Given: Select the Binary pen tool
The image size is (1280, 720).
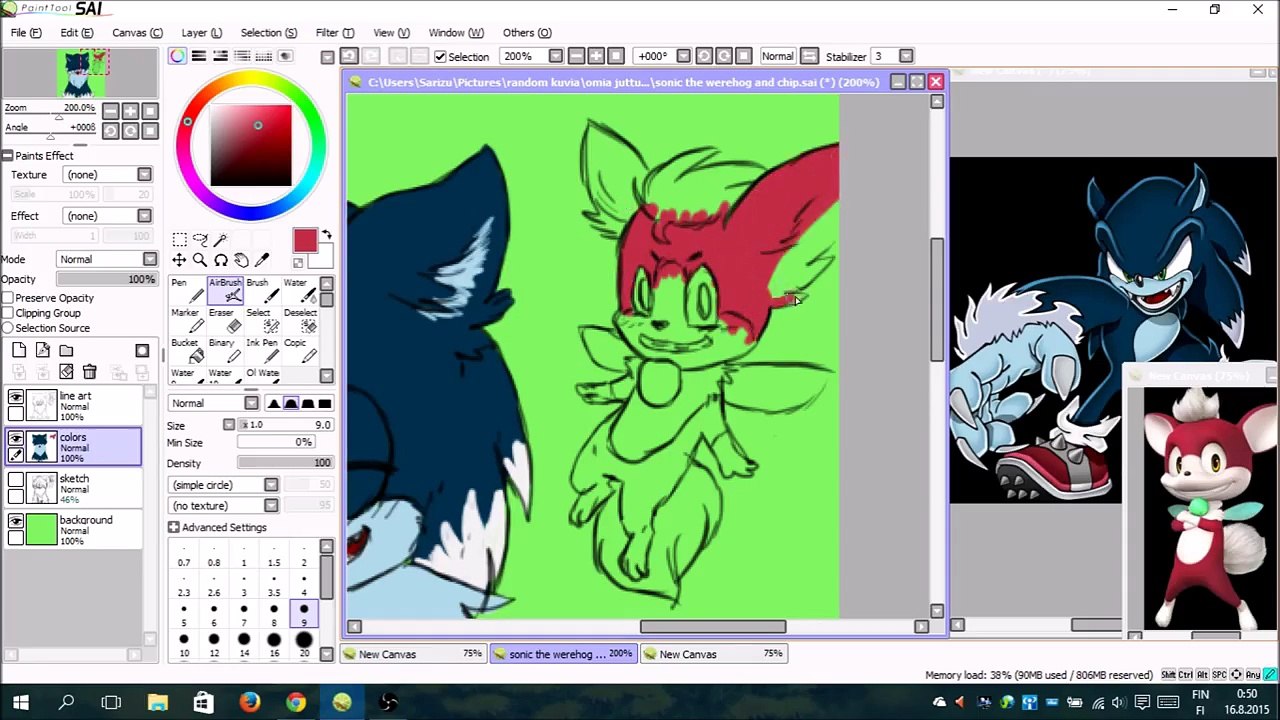Looking at the screenshot, I should coord(225,350).
